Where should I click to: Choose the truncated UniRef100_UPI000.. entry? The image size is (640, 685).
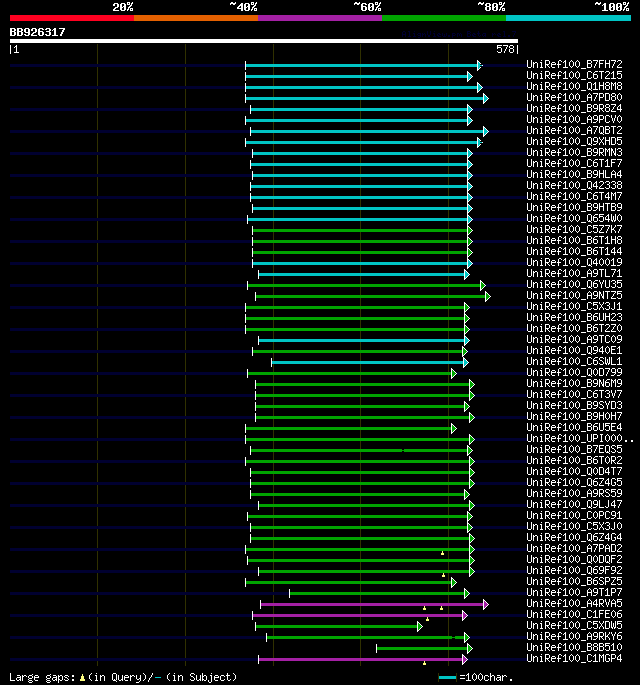pyautogui.click(x=580, y=438)
